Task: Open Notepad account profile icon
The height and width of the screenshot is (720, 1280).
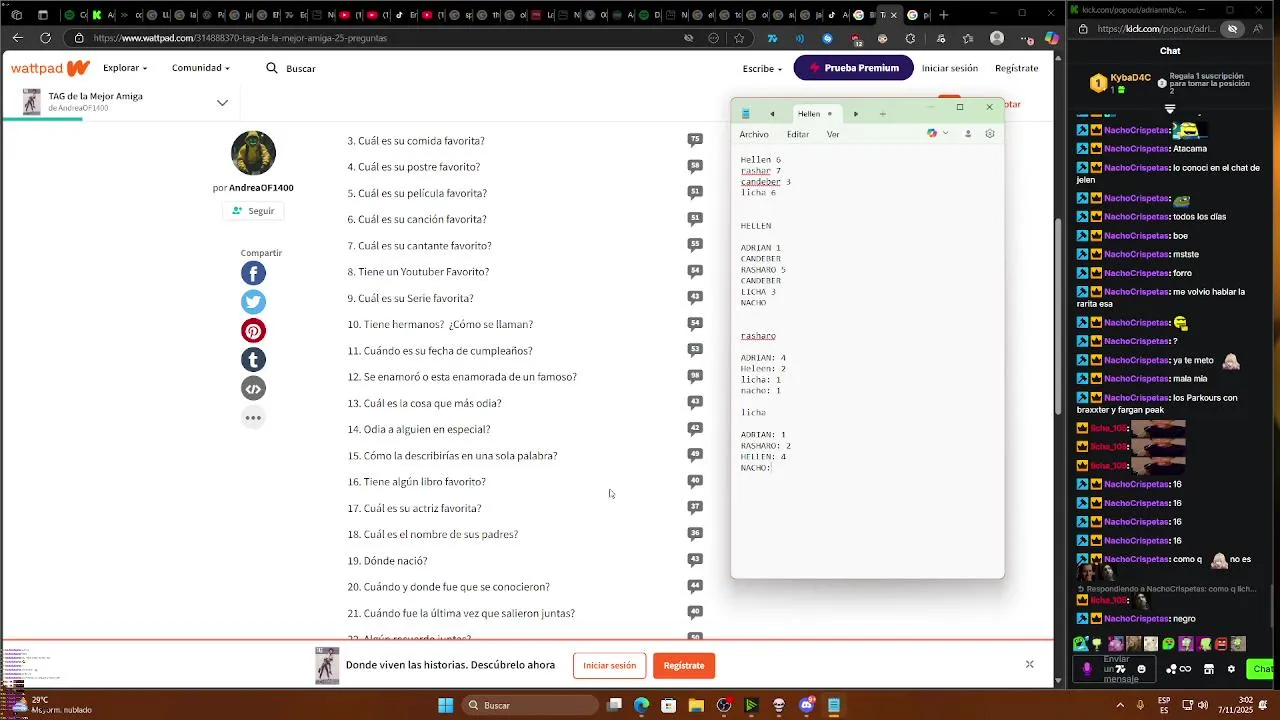Action: tap(967, 134)
